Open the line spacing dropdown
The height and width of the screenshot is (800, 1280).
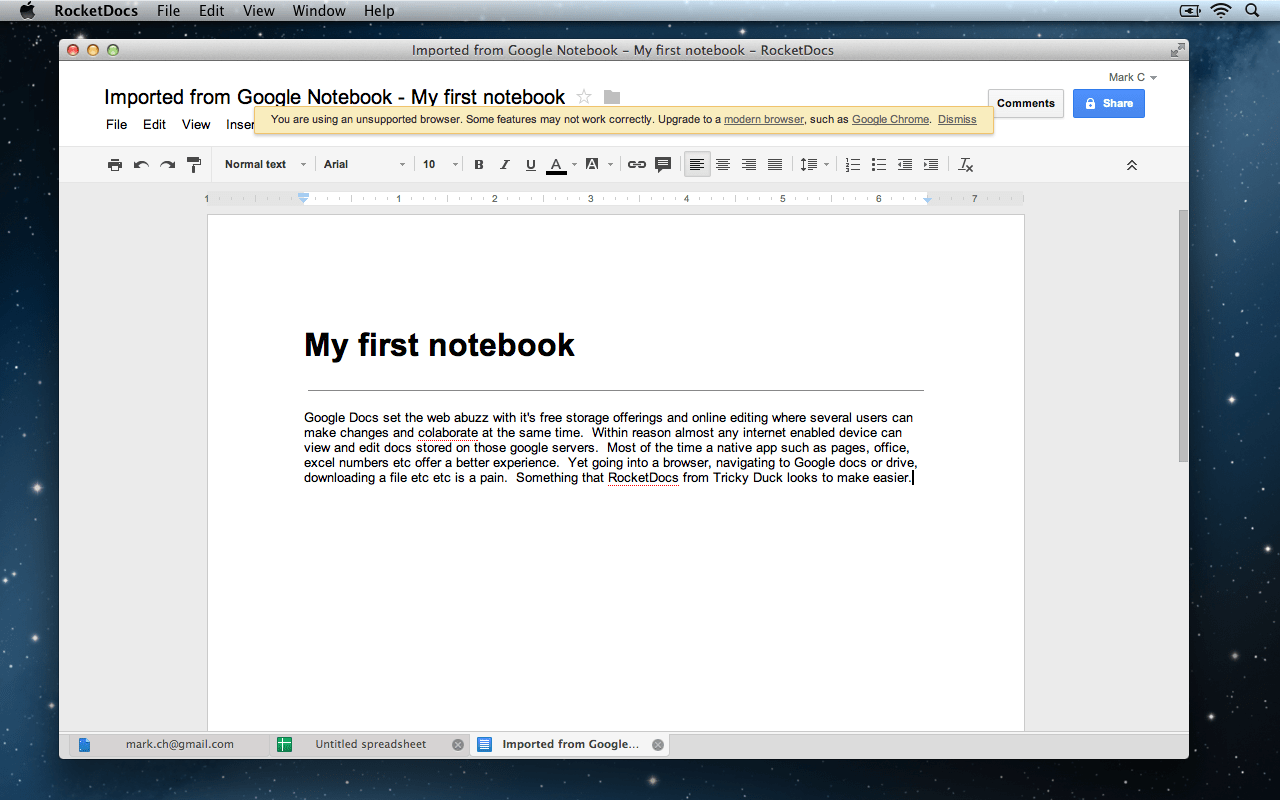click(x=813, y=165)
